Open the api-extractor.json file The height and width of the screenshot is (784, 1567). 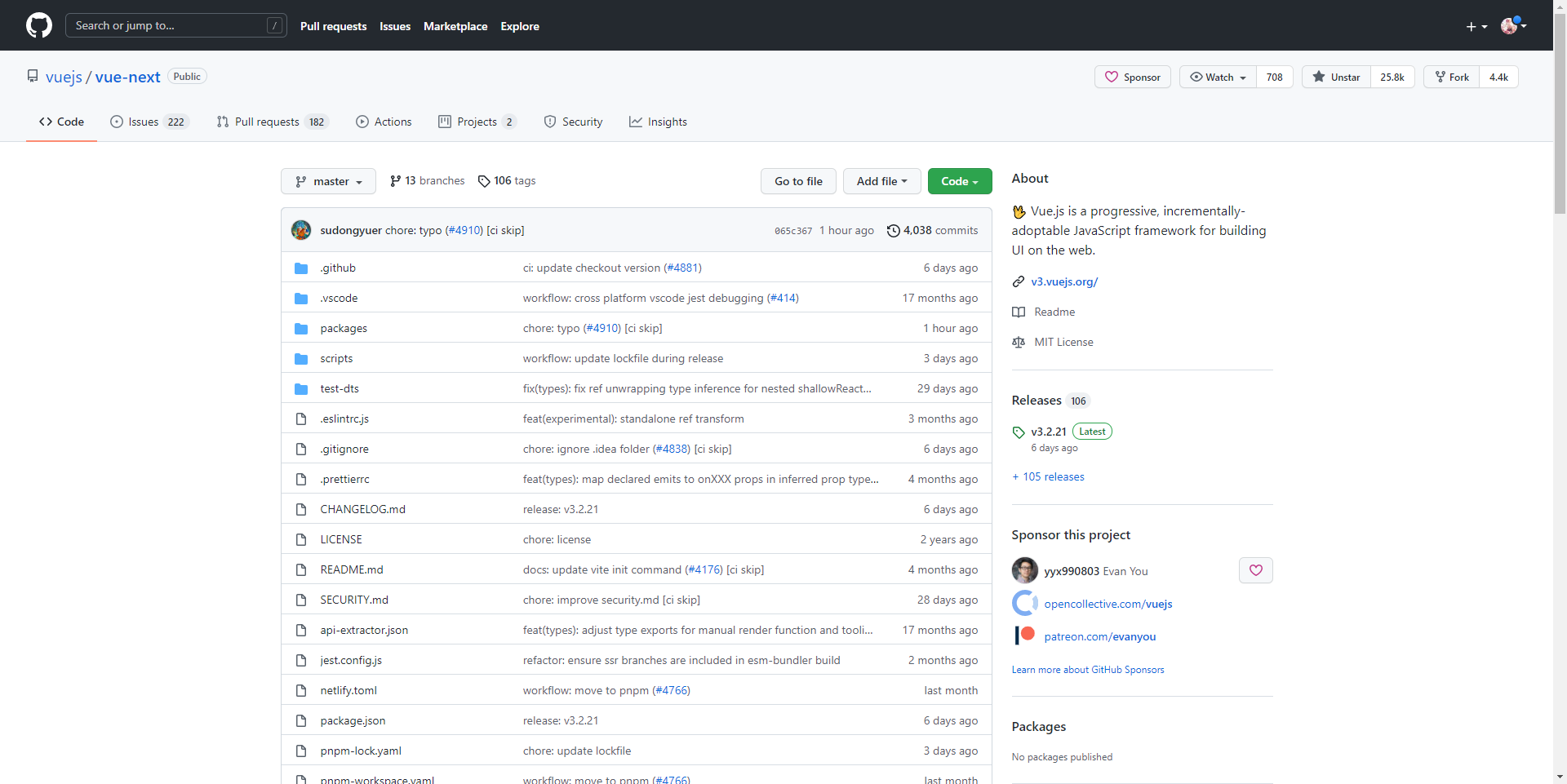point(364,630)
